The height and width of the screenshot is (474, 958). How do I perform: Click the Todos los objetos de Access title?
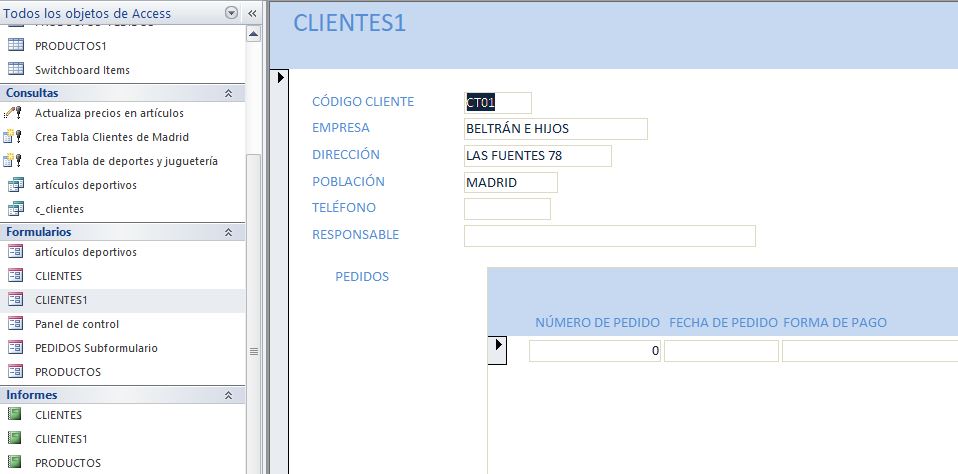click(87, 13)
